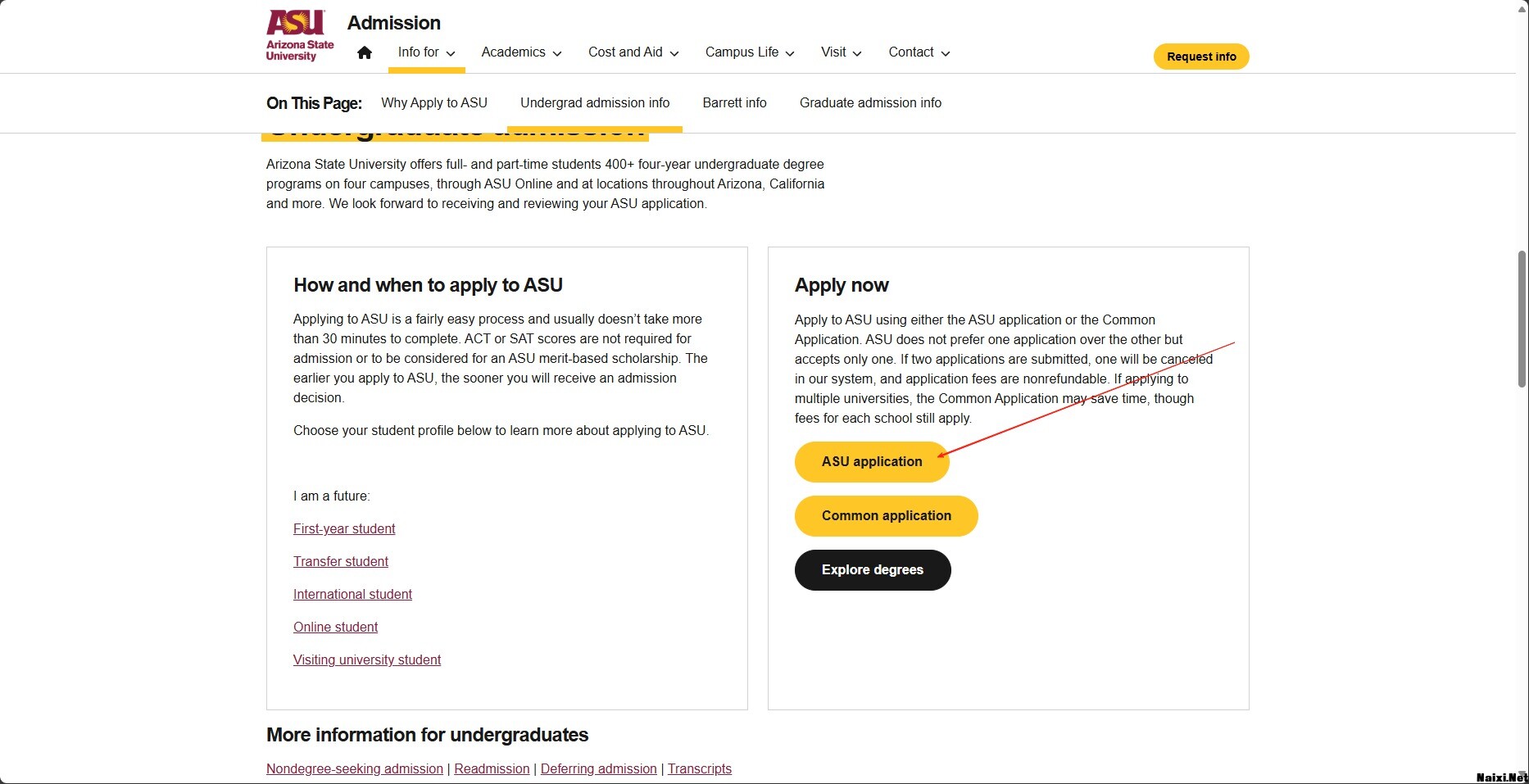This screenshot has height=784, width=1529.
Task: Click the home icon in navigation
Action: [x=365, y=52]
